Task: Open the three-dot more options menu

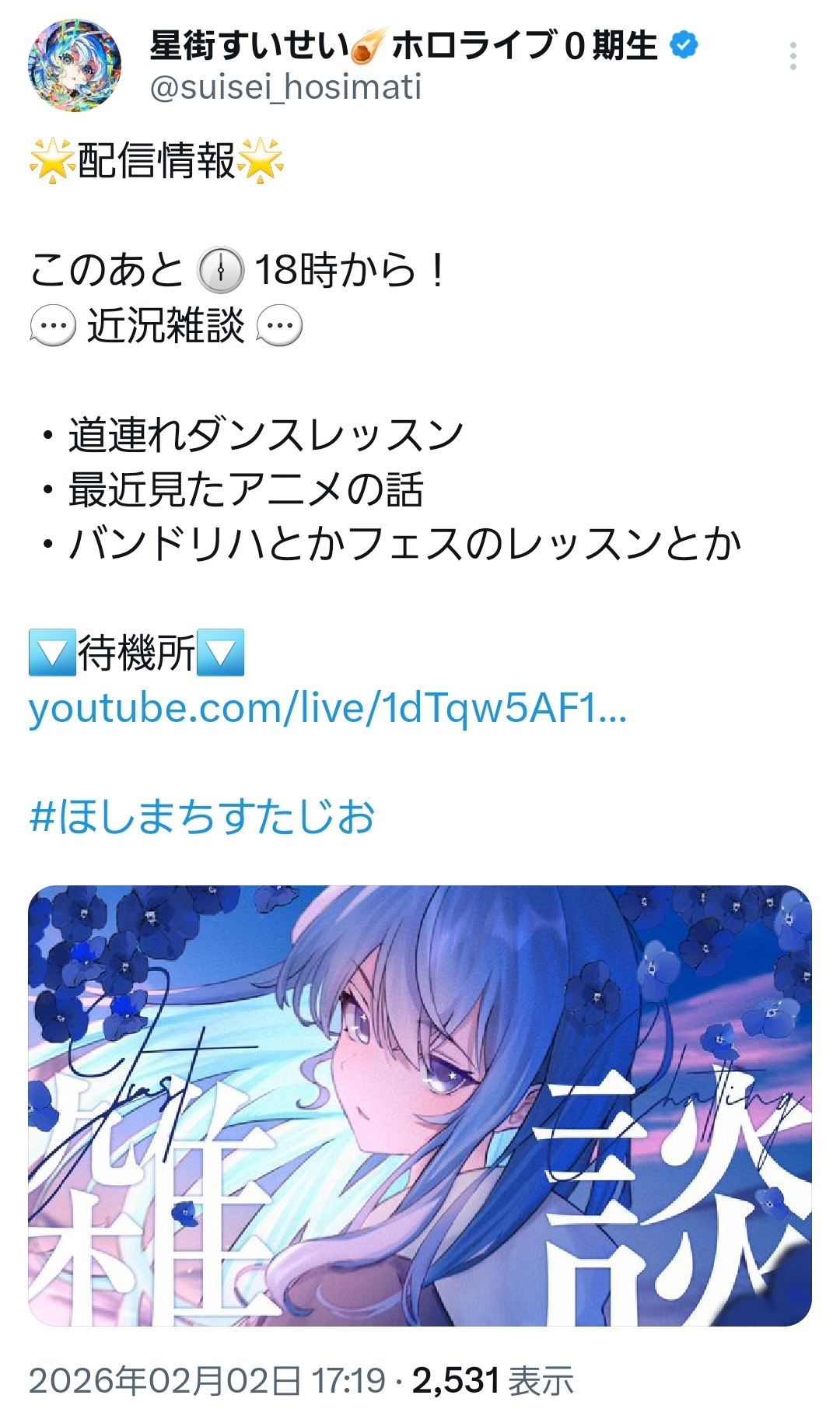Action: [793, 56]
